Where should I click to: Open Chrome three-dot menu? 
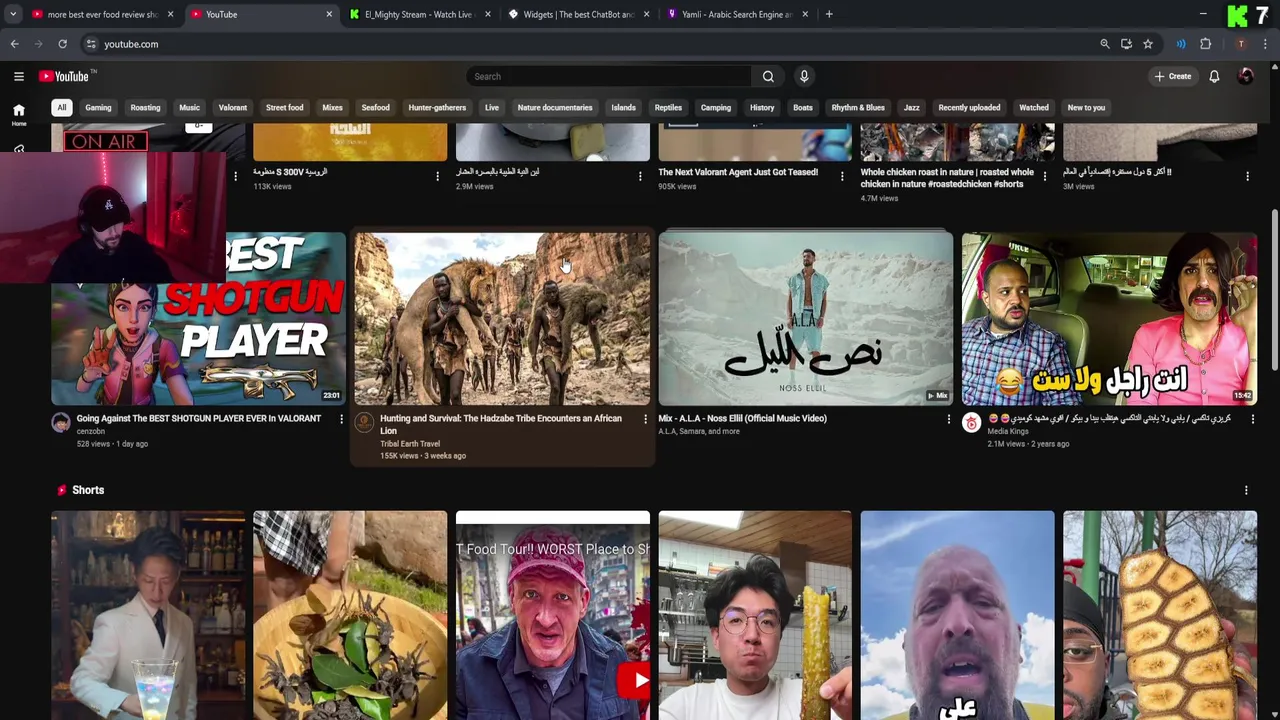pyautogui.click(x=1266, y=44)
